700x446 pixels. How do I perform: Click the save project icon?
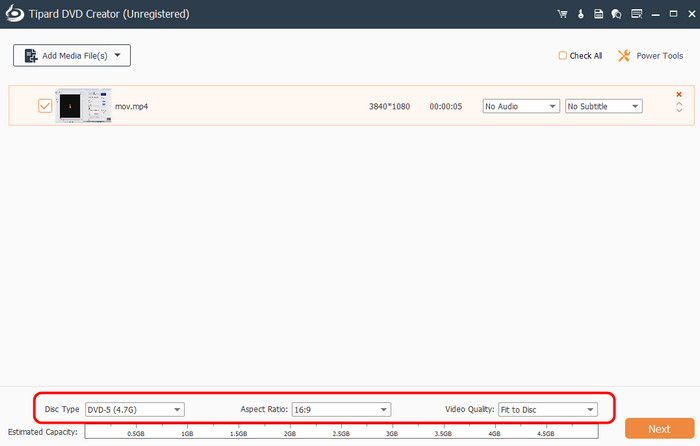point(598,14)
